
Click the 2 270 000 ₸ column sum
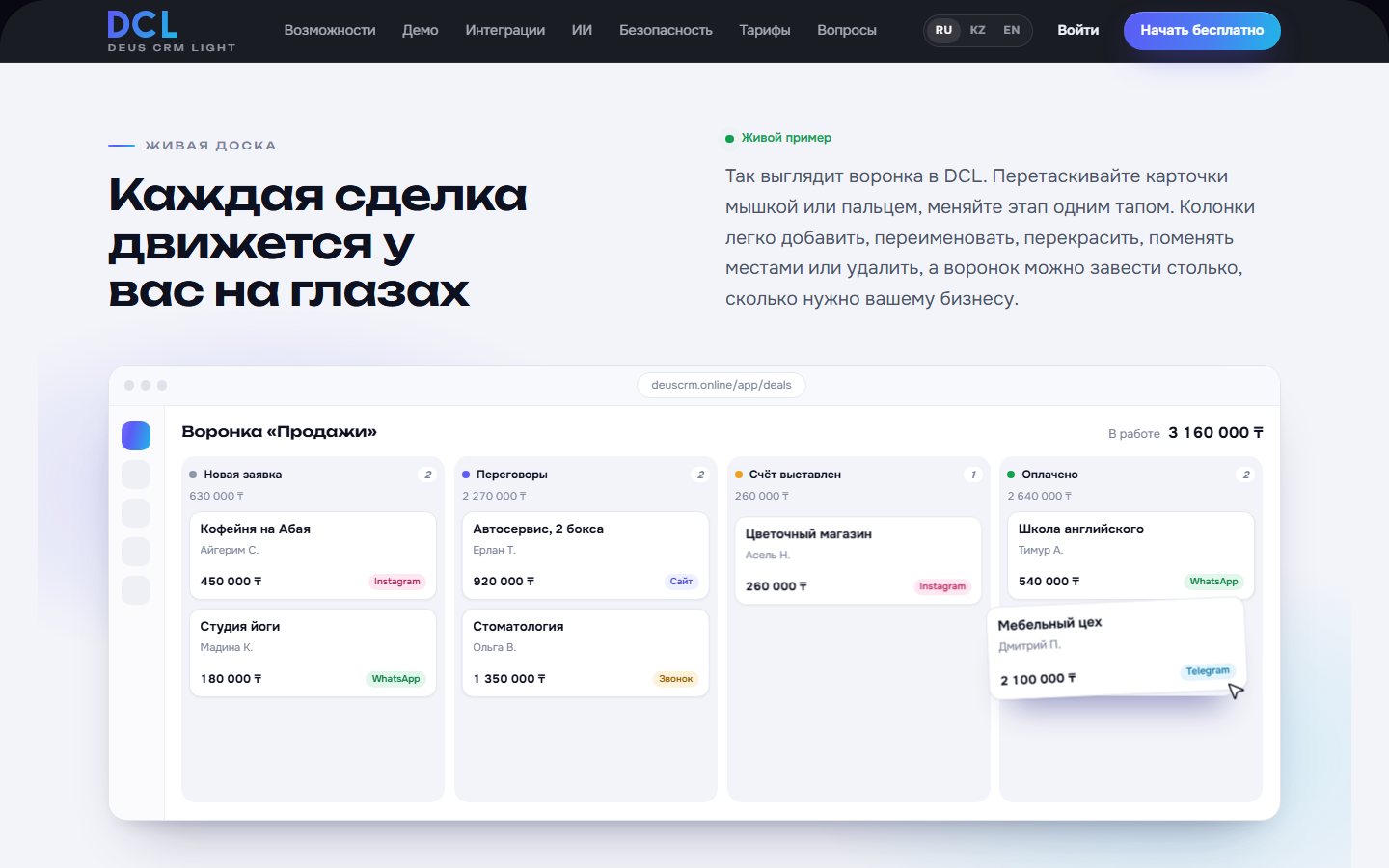click(494, 496)
